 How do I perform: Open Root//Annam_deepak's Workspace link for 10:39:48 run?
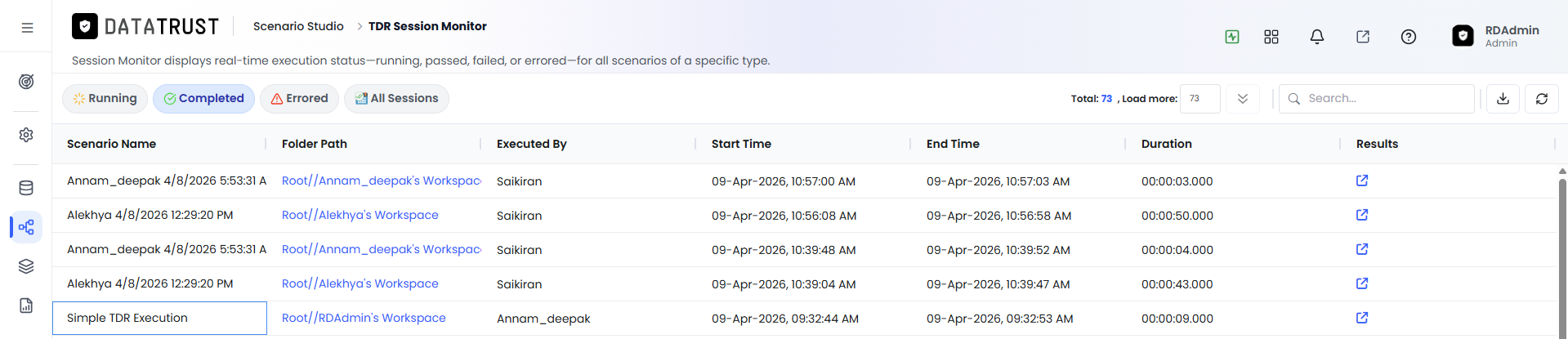[x=382, y=249]
